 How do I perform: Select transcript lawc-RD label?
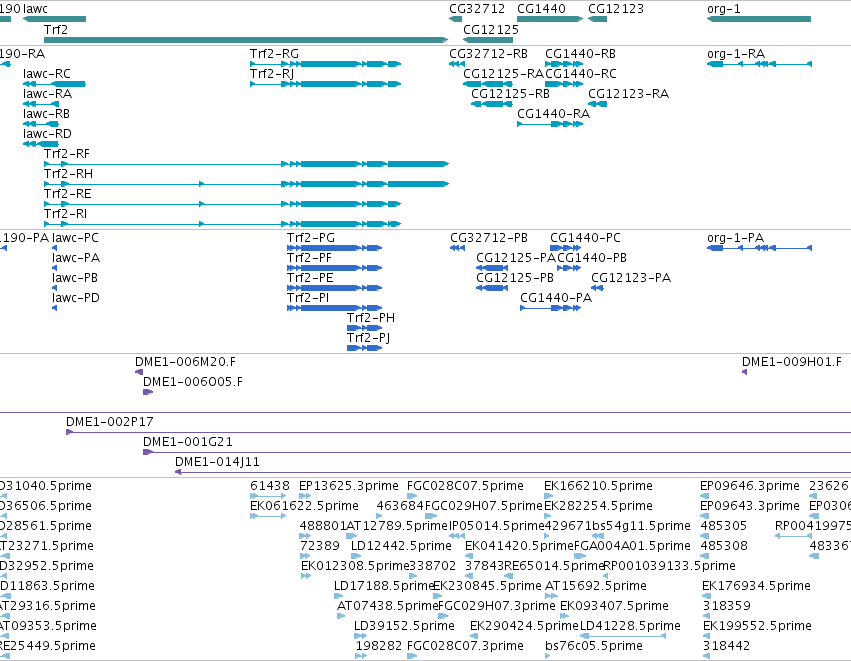(x=47, y=134)
